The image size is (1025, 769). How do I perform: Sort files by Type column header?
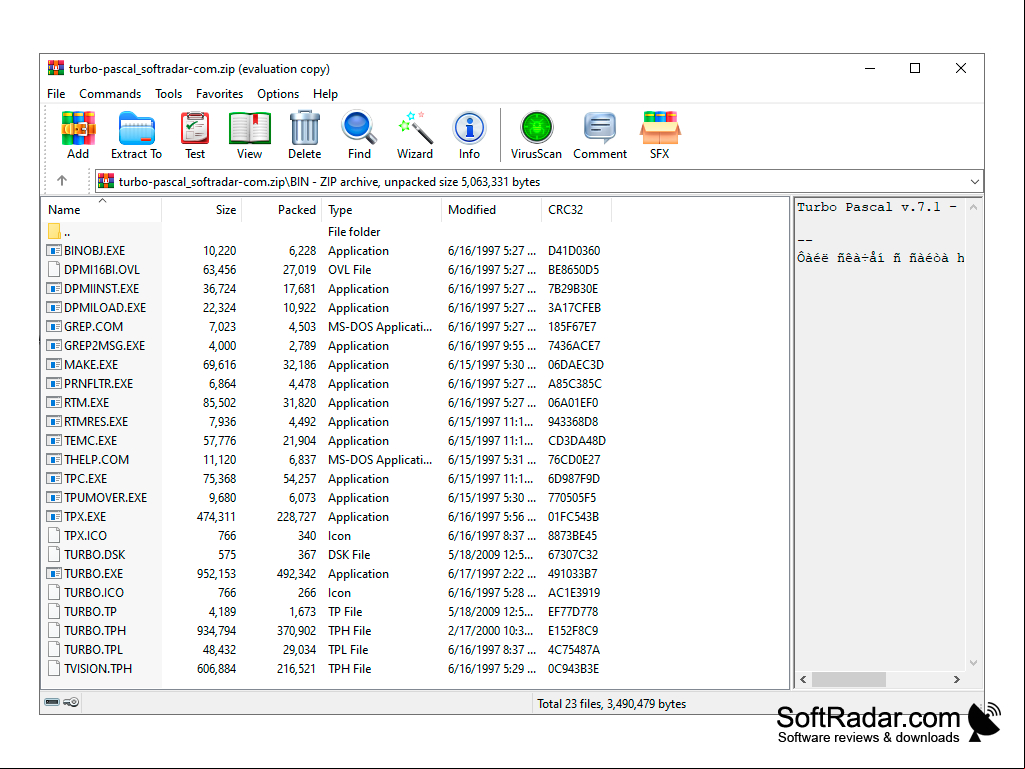pos(382,209)
